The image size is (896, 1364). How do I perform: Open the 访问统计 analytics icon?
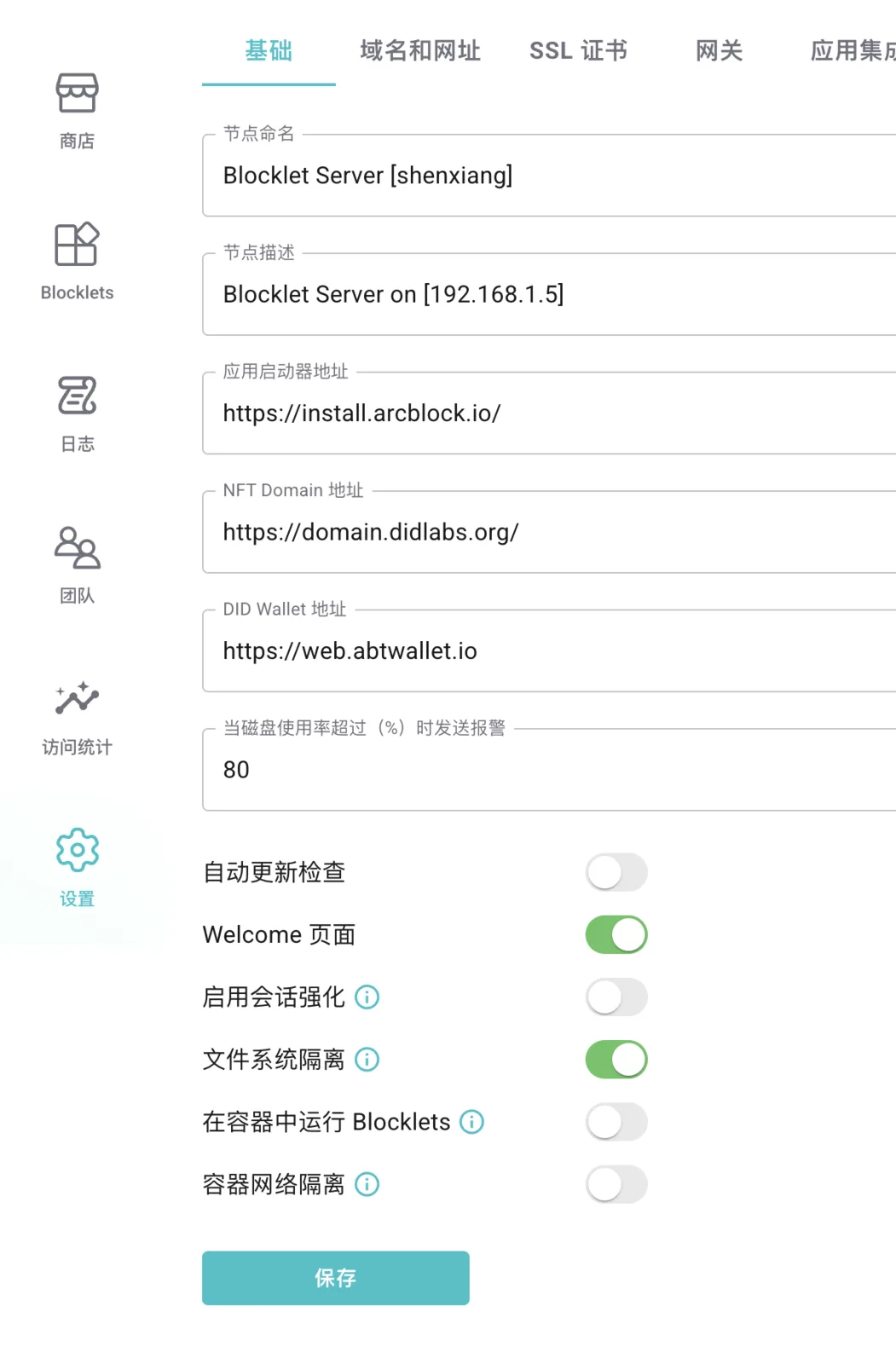click(x=77, y=698)
